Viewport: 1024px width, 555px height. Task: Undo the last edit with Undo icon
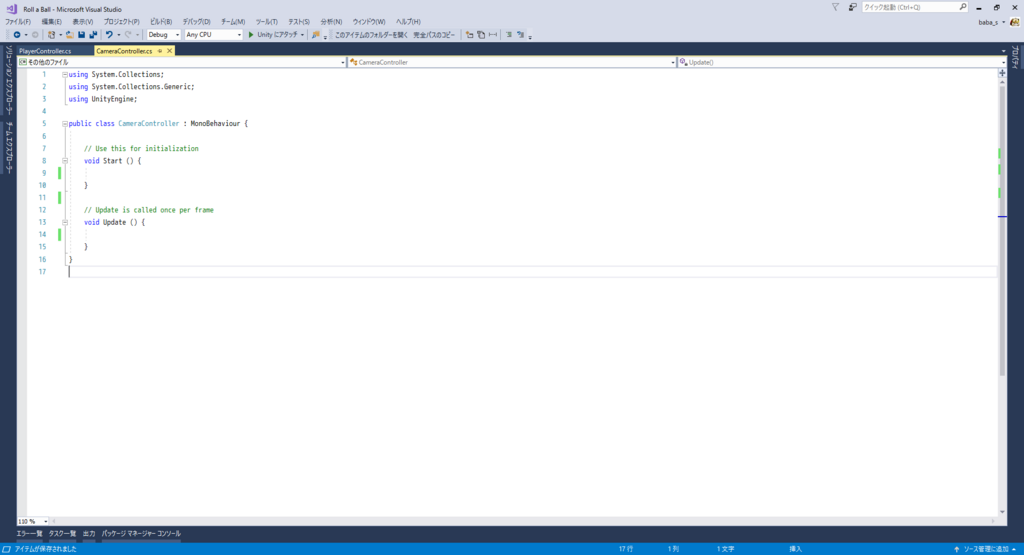click(109, 35)
